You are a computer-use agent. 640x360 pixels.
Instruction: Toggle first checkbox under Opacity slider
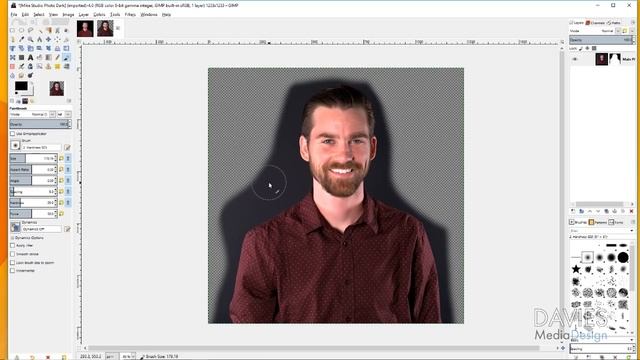coord(13,133)
